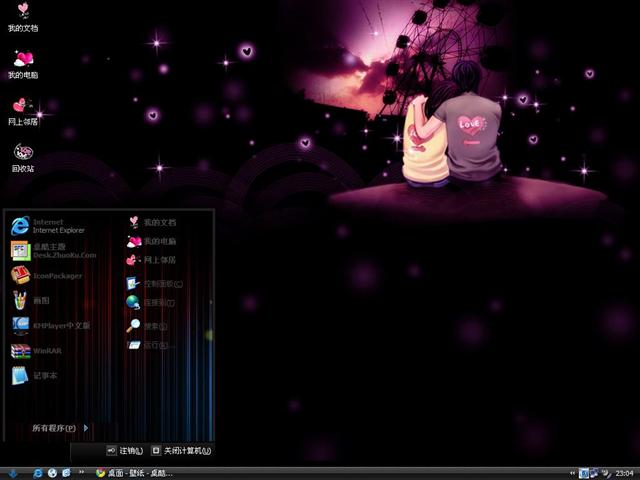Click the 关闭计算机 shutdown button
This screenshot has width=640, height=480.
coord(180,451)
